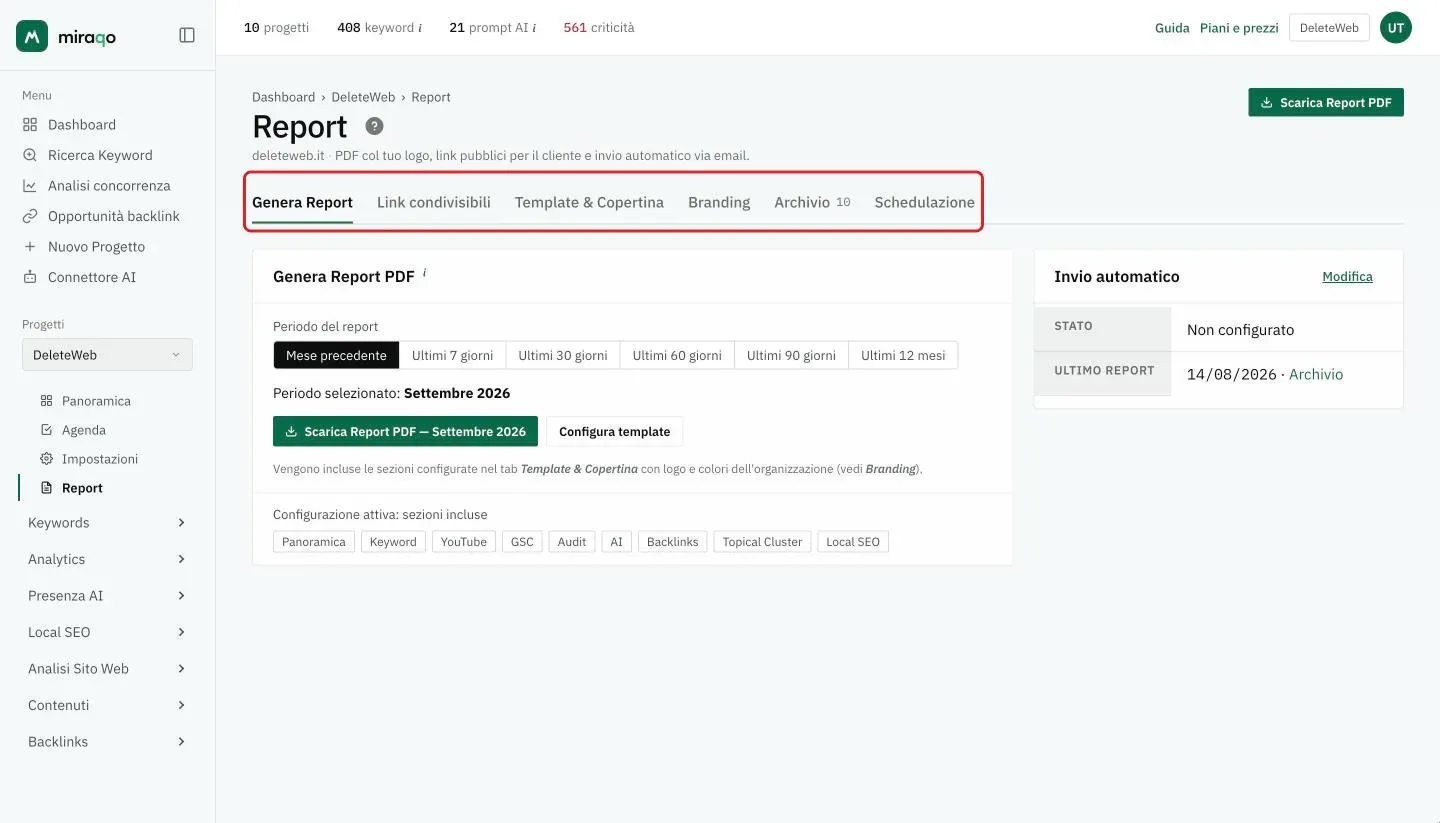
Task: Click the miraqo logo icon
Action: (x=32, y=36)
